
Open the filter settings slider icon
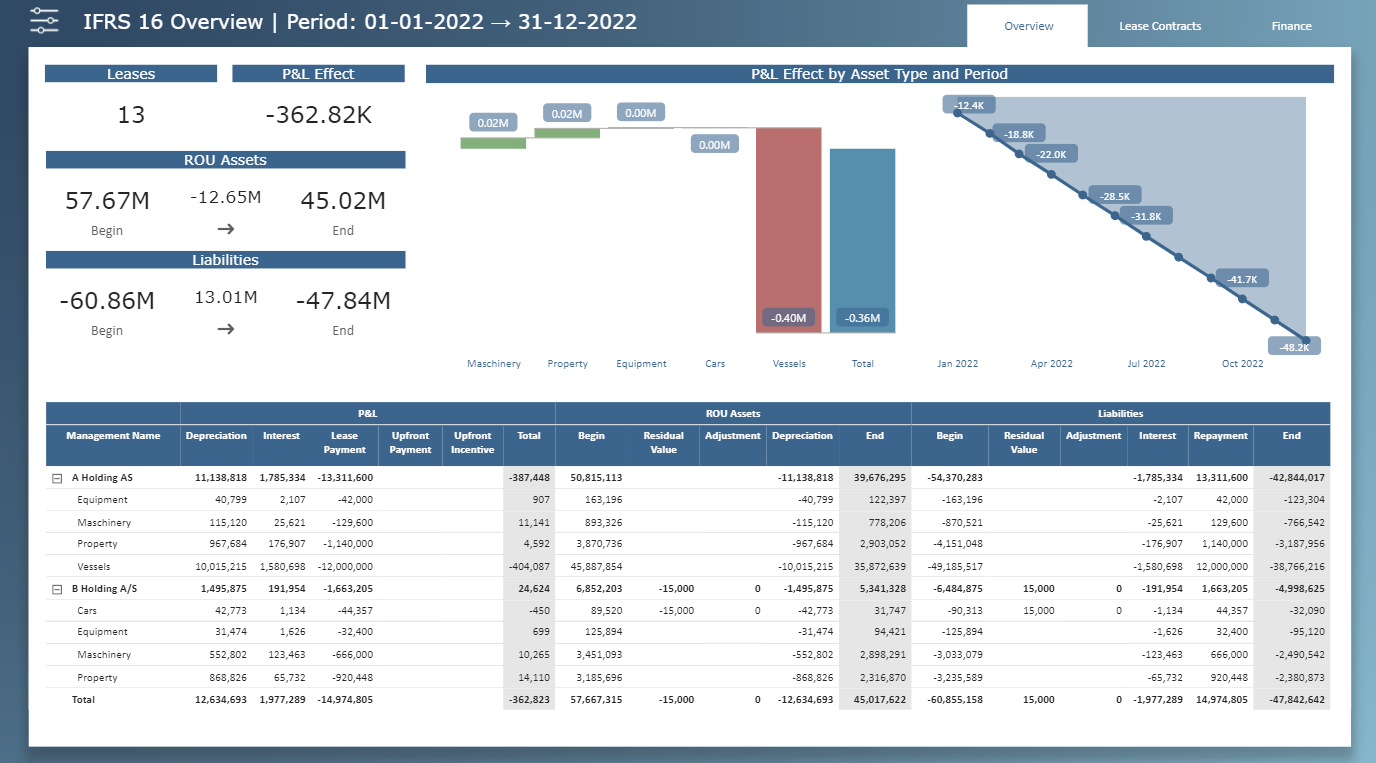tap(44, 21)
